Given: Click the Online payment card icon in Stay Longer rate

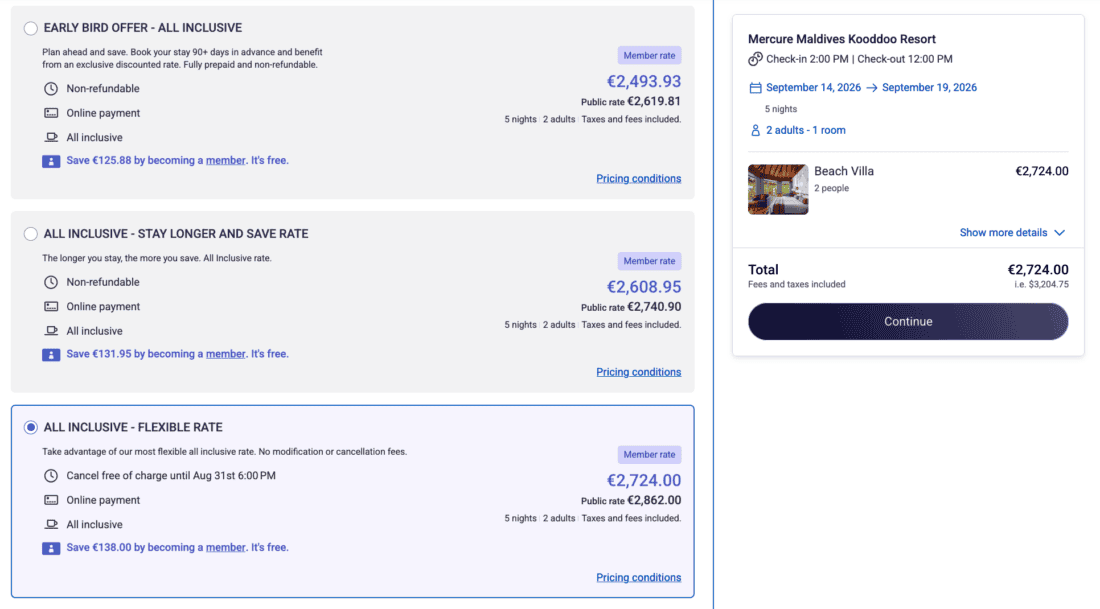Looking at the screenshot, I should (51, 307).
